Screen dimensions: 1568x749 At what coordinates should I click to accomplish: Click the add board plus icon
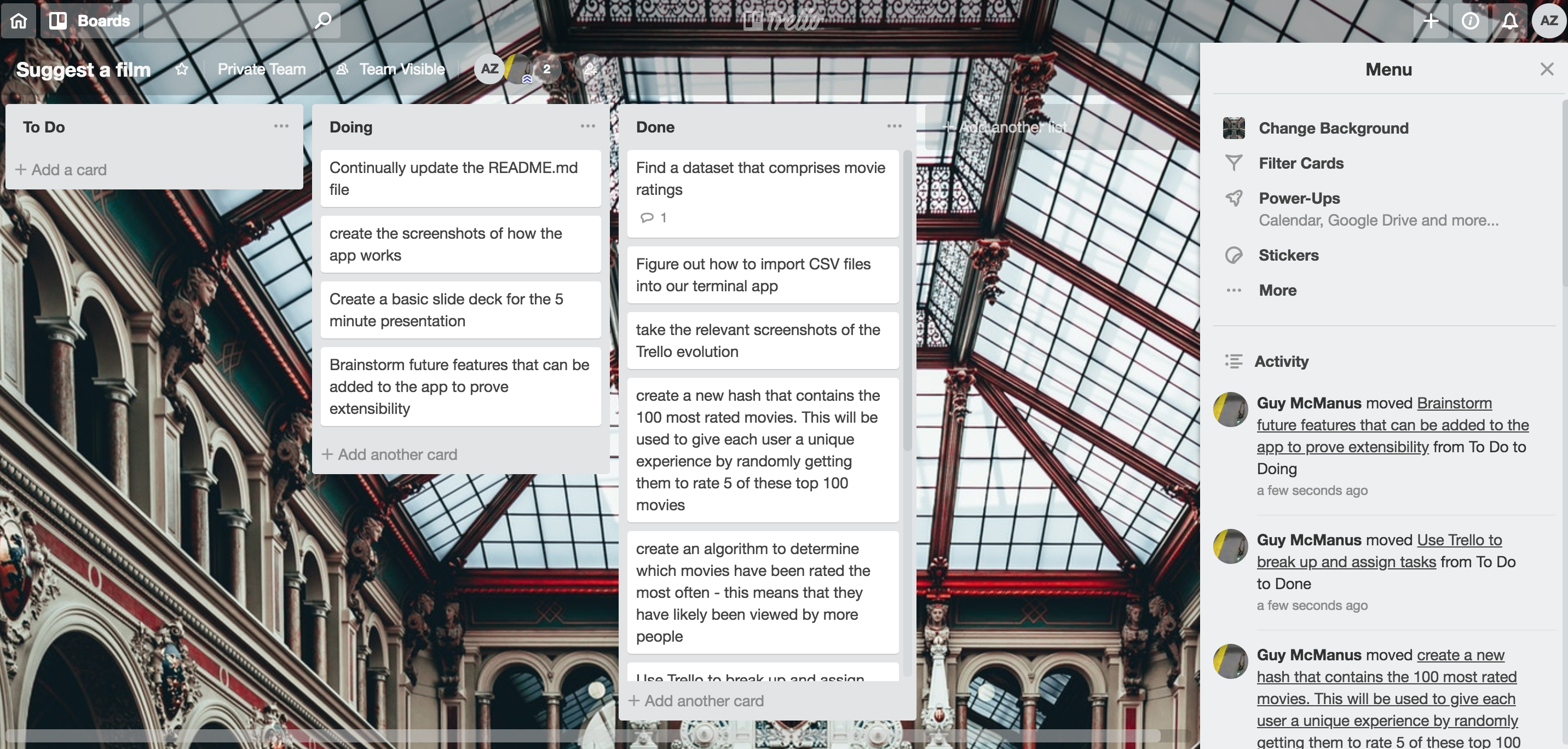click(x=1431, y=20)
